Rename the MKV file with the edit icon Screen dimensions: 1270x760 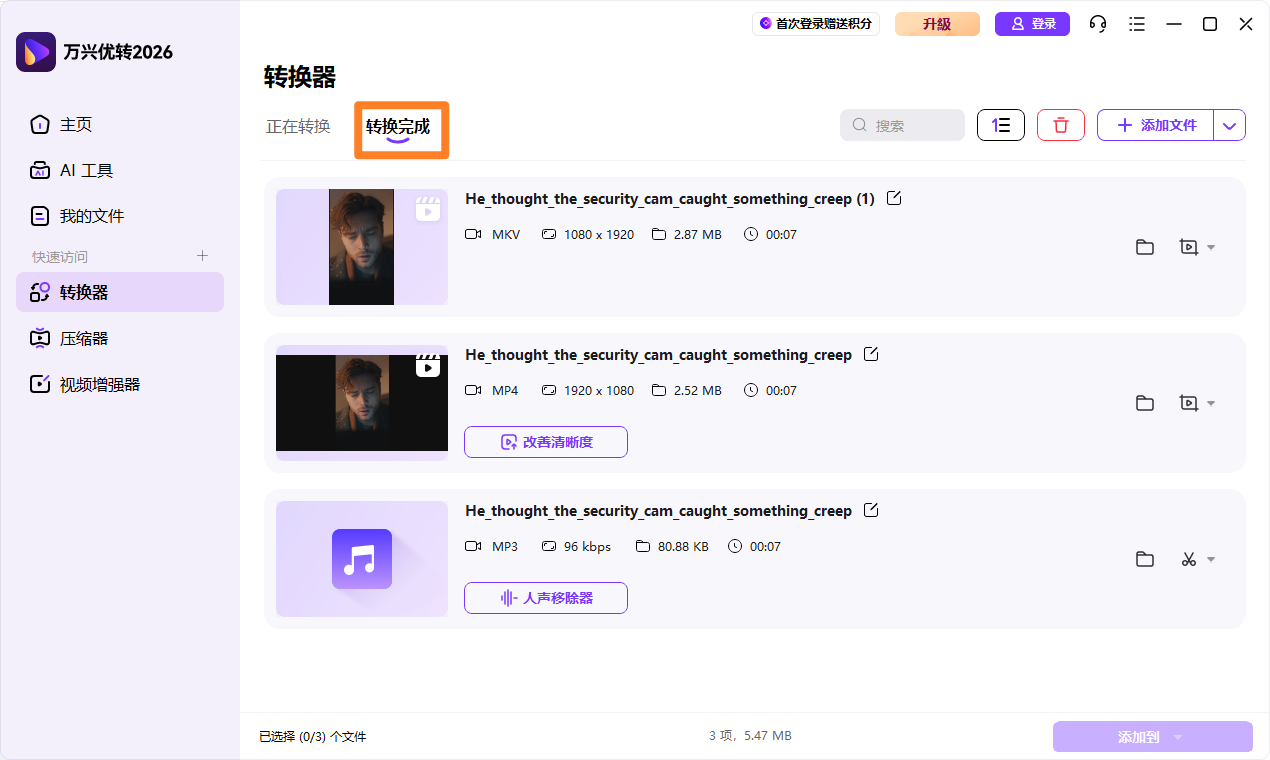[x=894, y=198]
